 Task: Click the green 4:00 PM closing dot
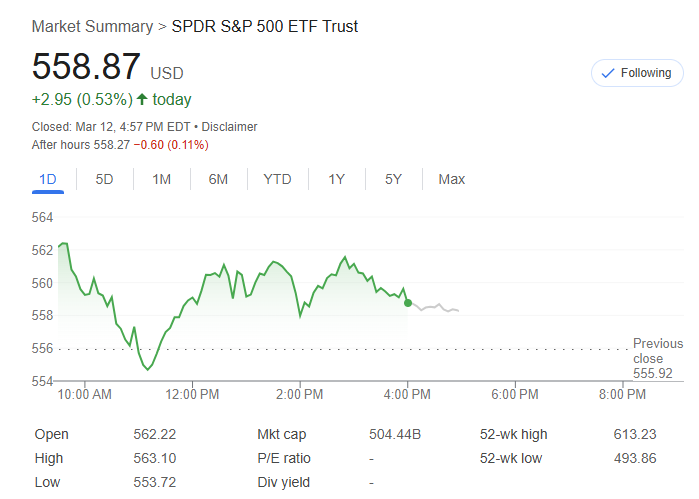click(x=408, y=302)
